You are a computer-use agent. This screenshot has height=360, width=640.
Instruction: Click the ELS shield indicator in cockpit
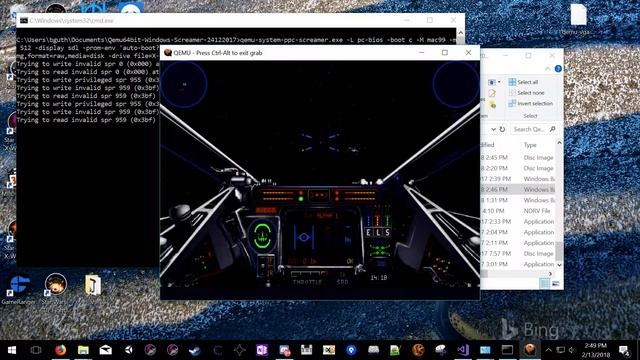click(378, 233)
